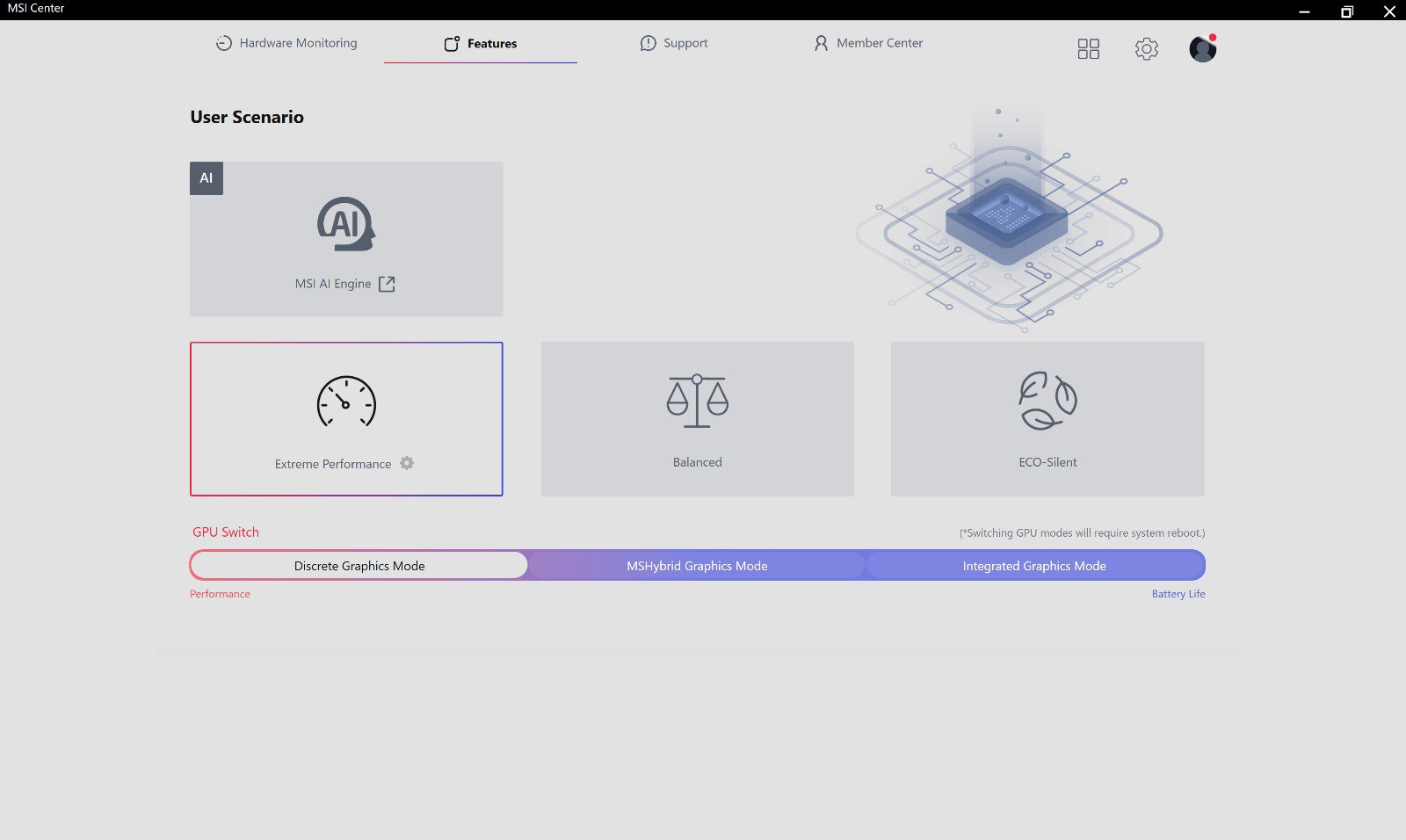Click the Performance label under GPU switch
1406x840 pixels.
tap(220, 594)
